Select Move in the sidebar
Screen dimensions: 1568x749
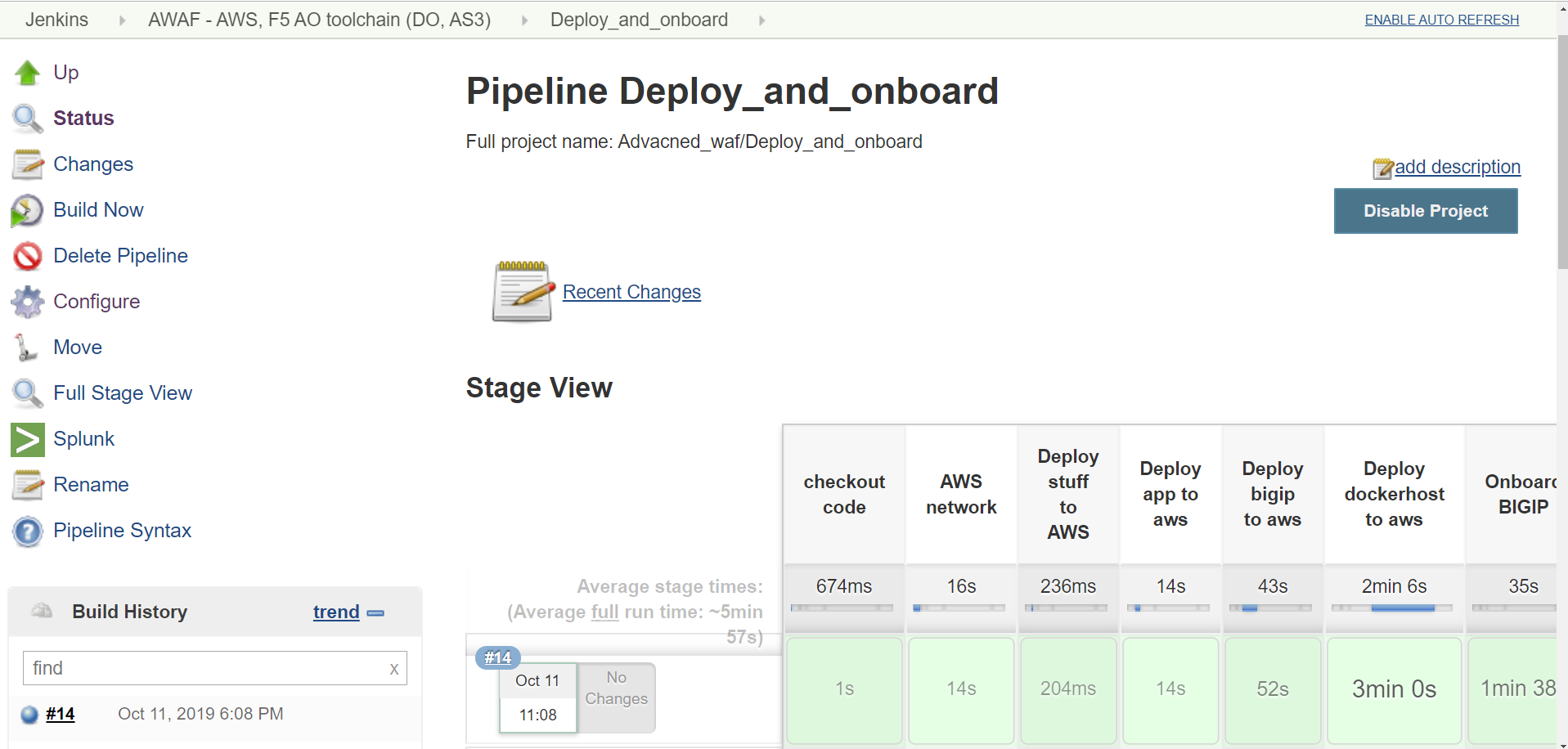[x=78, y=348]
